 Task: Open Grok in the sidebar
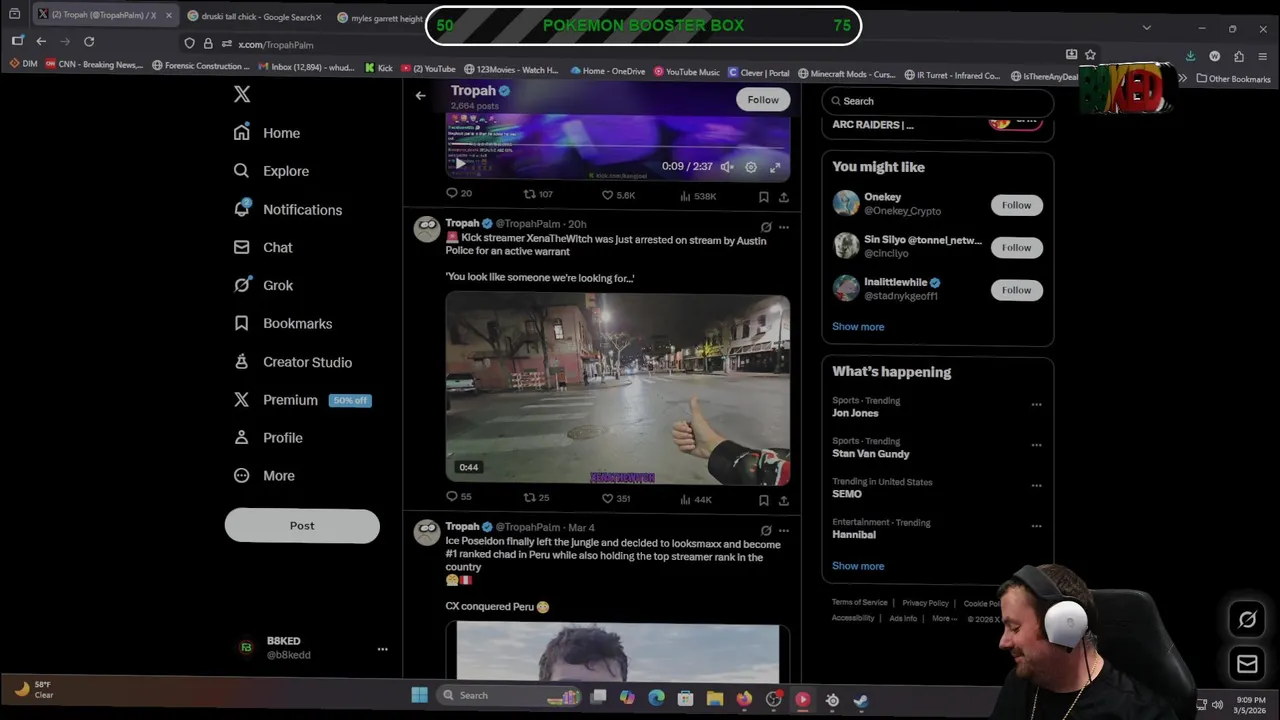click(x=263, y=285)
